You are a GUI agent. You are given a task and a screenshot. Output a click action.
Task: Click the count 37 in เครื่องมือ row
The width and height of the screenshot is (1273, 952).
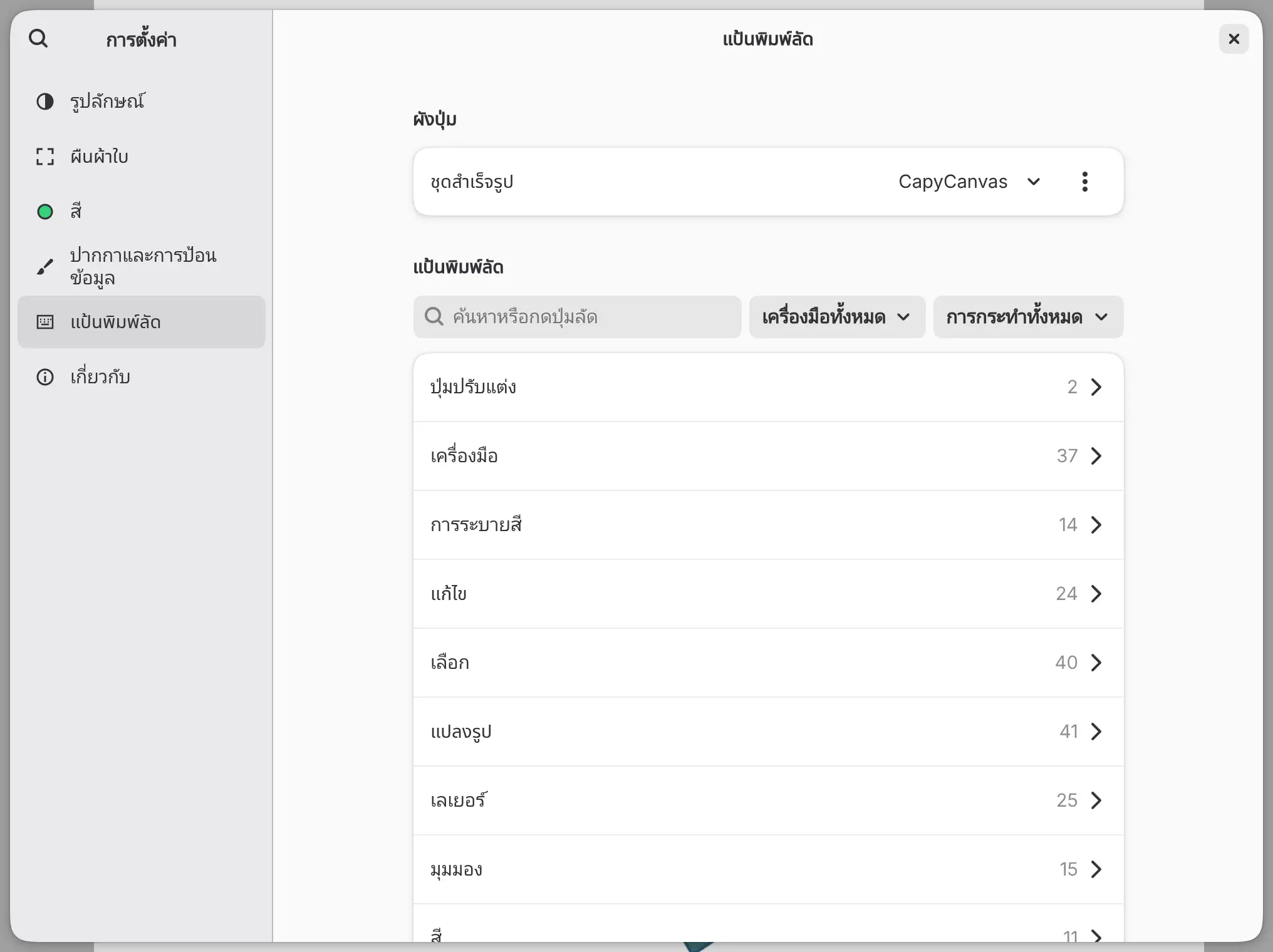coord(1067,456)
